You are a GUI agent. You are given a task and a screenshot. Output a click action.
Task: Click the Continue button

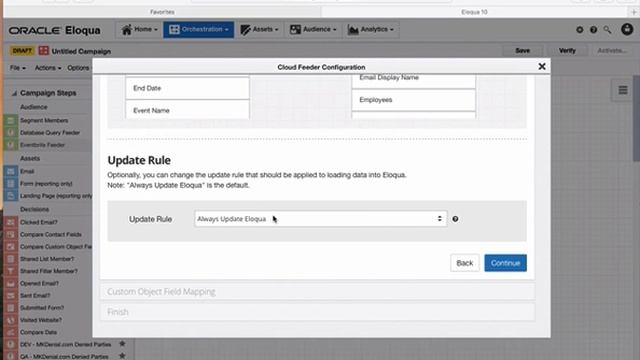click(x=505, y=263)
